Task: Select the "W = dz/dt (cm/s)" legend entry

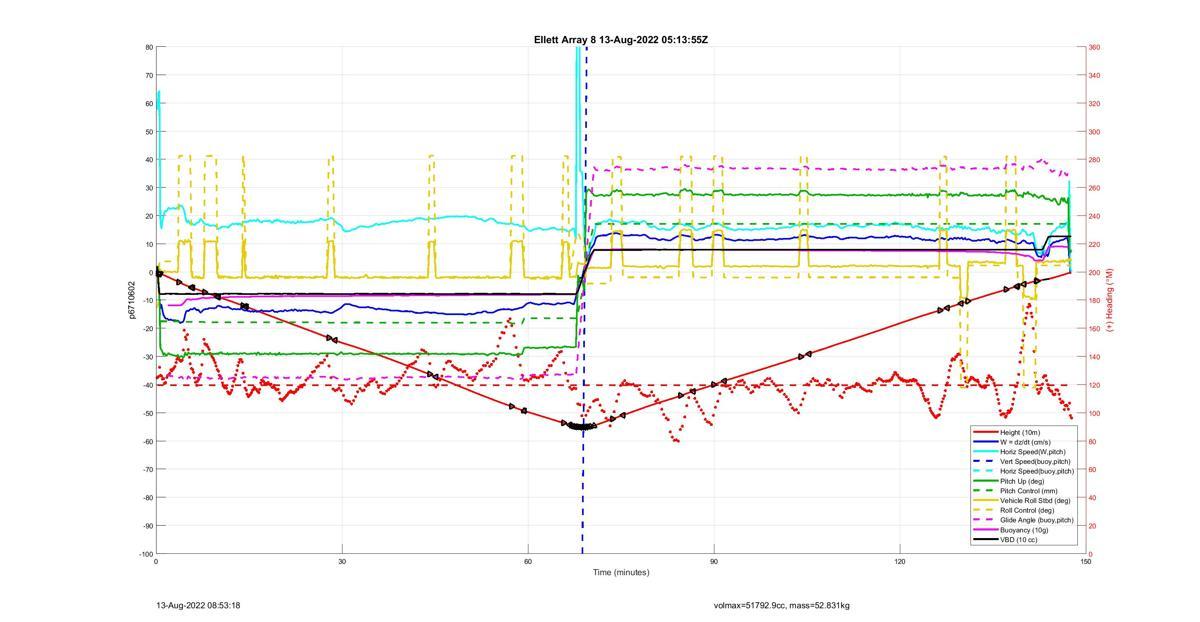Action: coord(1024,442)
